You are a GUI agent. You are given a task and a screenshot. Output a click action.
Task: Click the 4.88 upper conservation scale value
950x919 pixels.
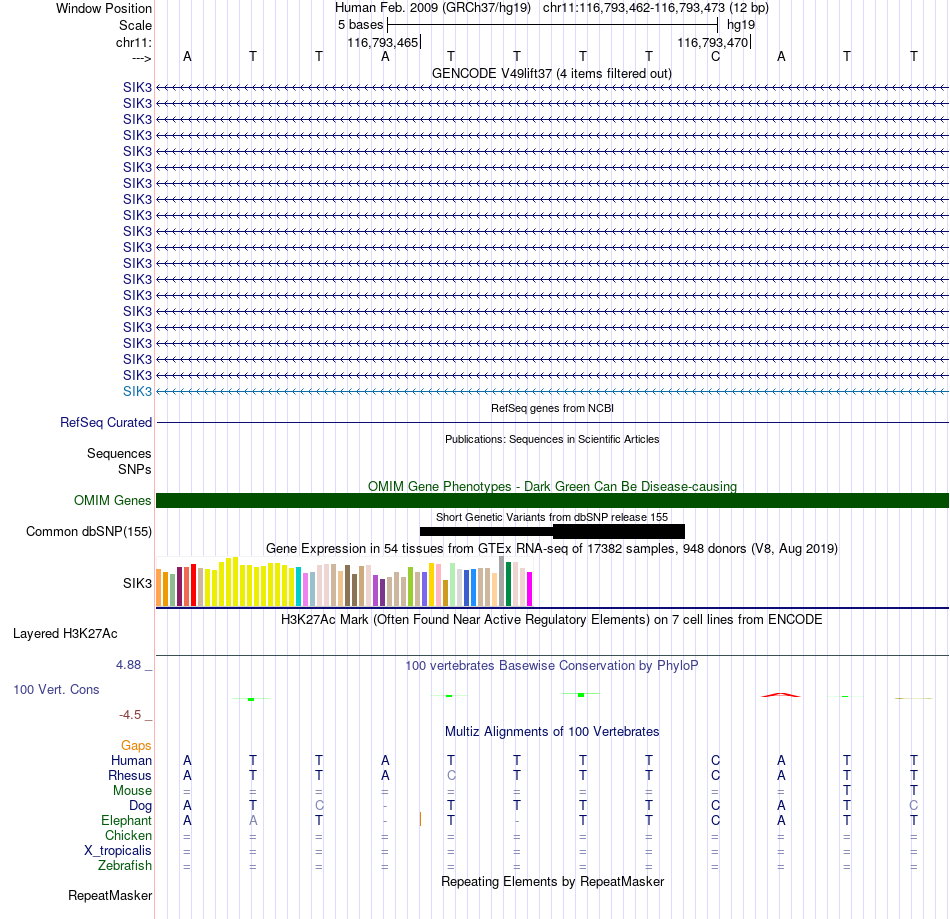128,665
